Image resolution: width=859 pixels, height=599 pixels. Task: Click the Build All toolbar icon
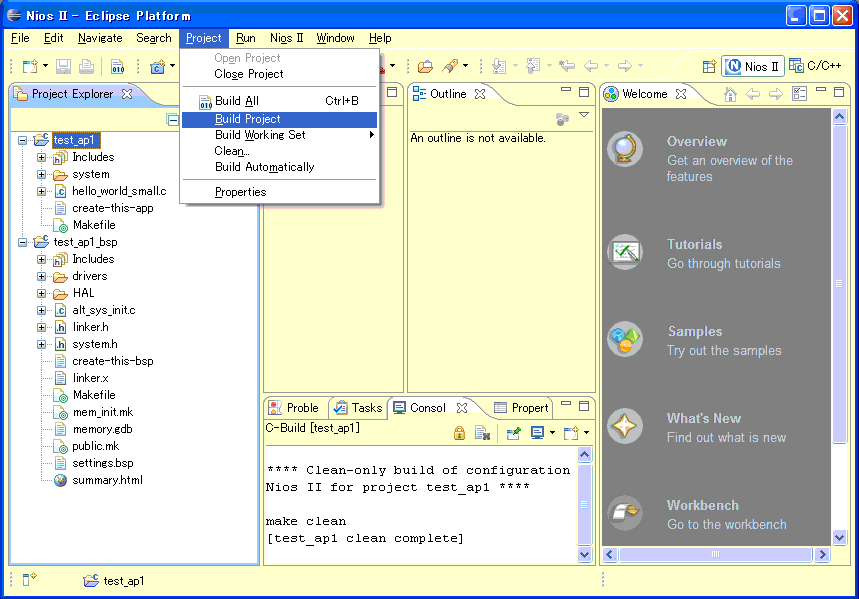[x=118, y=66]
